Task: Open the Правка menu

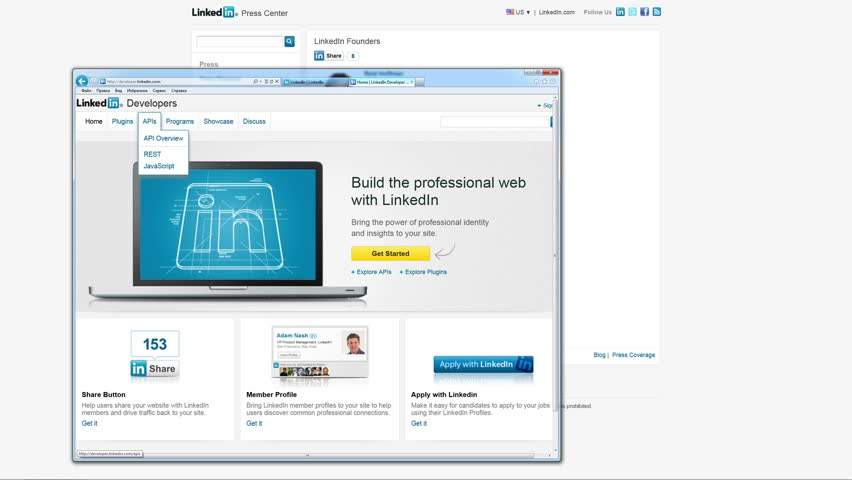Action: [x=103, y=91]
